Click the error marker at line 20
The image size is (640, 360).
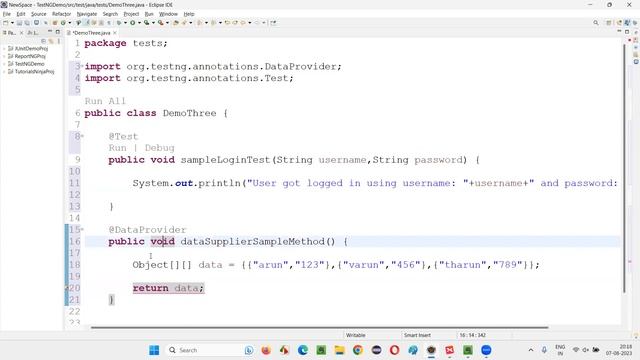click(x=67, y=288)
